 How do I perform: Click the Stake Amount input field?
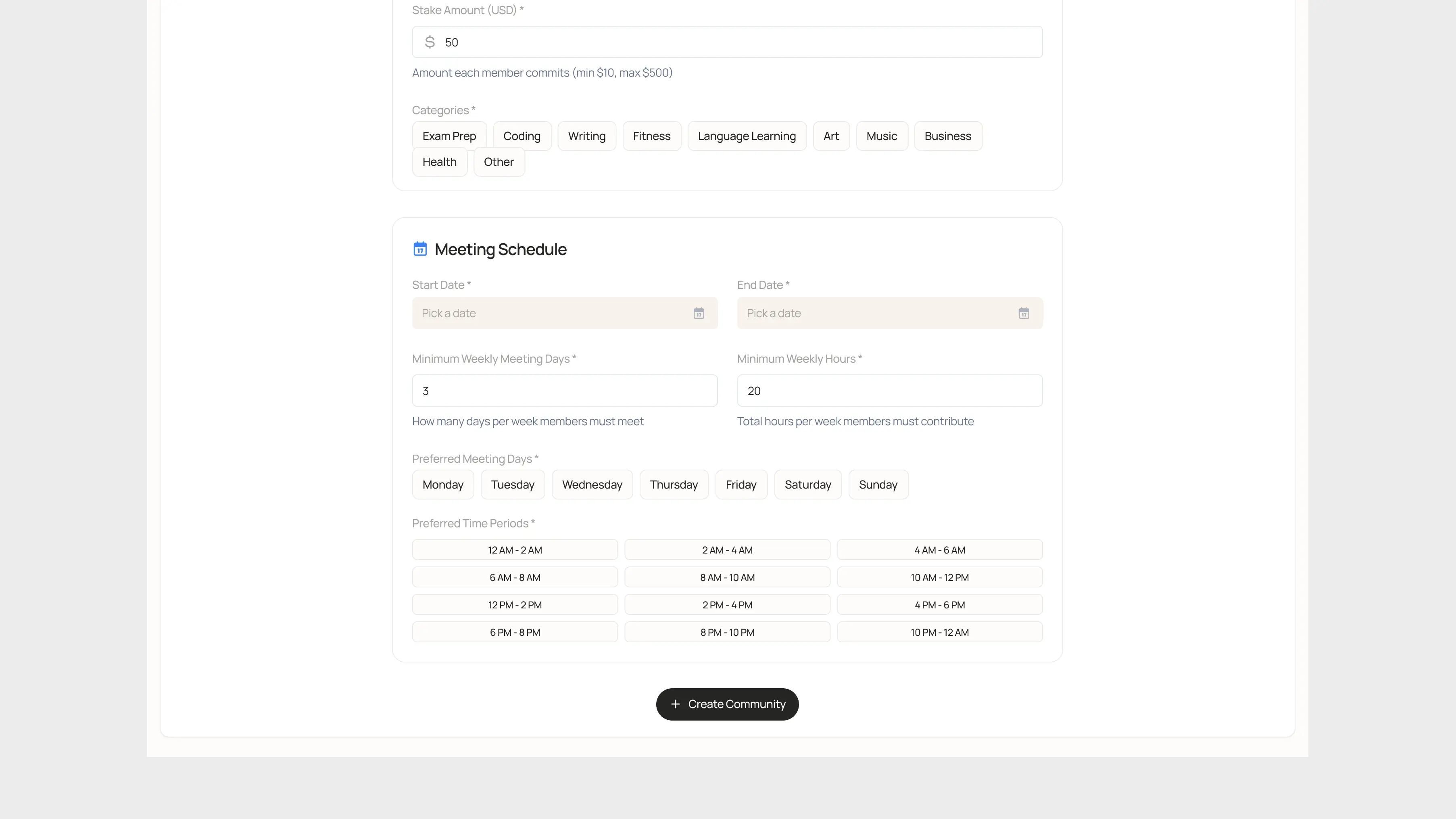pos(735,42)
